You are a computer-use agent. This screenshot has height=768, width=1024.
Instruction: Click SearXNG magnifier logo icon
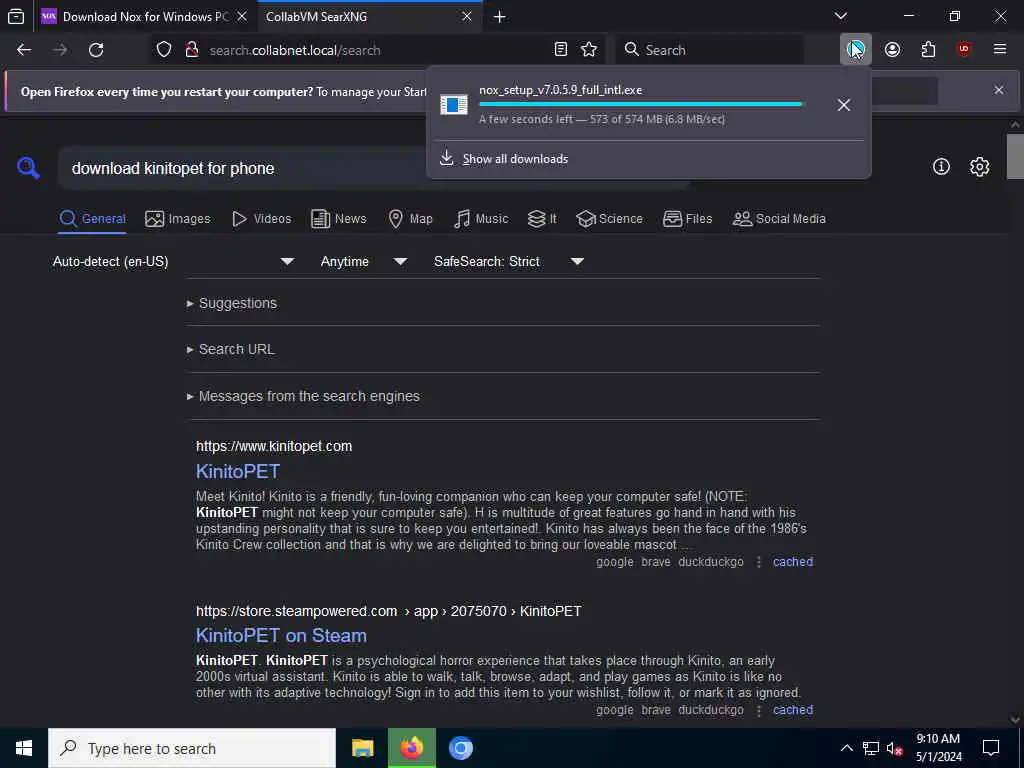tap(28, 168)
